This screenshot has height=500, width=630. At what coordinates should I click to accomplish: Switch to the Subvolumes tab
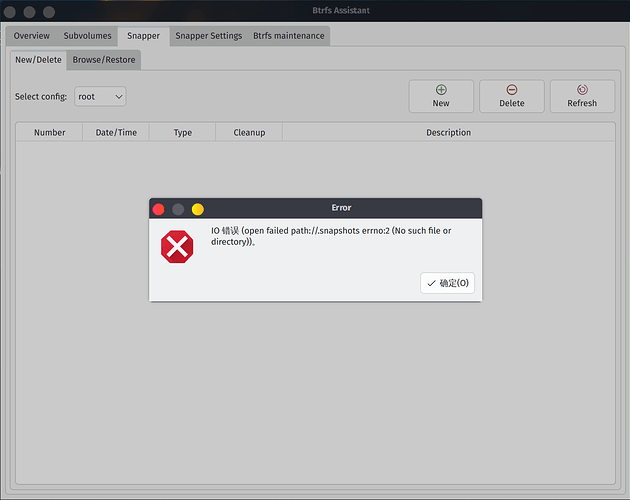coord(87,36)
